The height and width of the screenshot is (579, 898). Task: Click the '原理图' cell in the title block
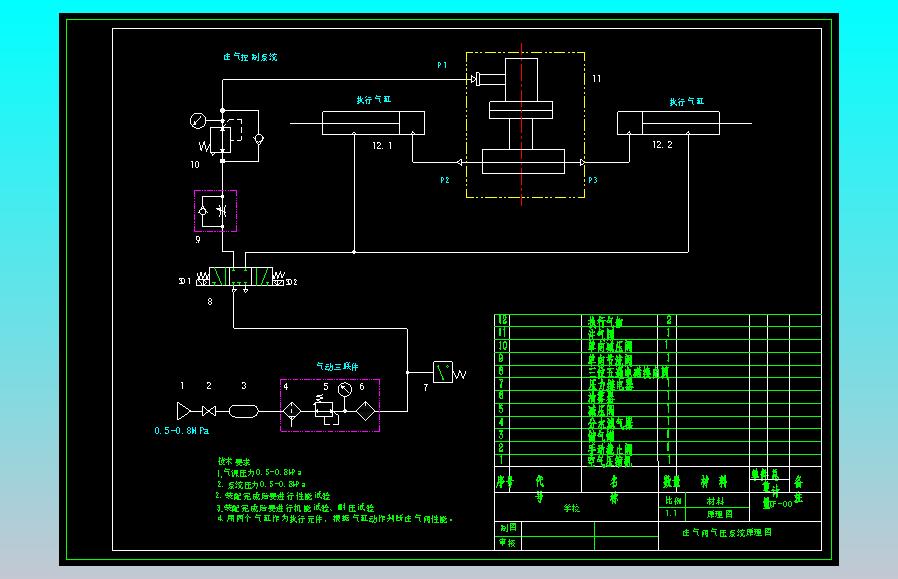coord(719,514)
